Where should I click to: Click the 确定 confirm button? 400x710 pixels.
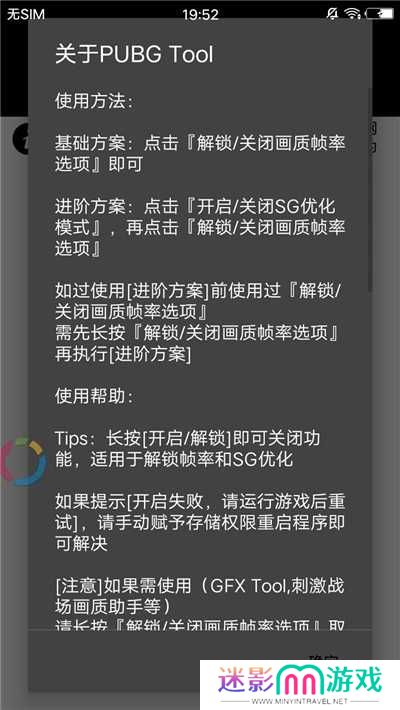pyautogui.click(x=324, y=659)
